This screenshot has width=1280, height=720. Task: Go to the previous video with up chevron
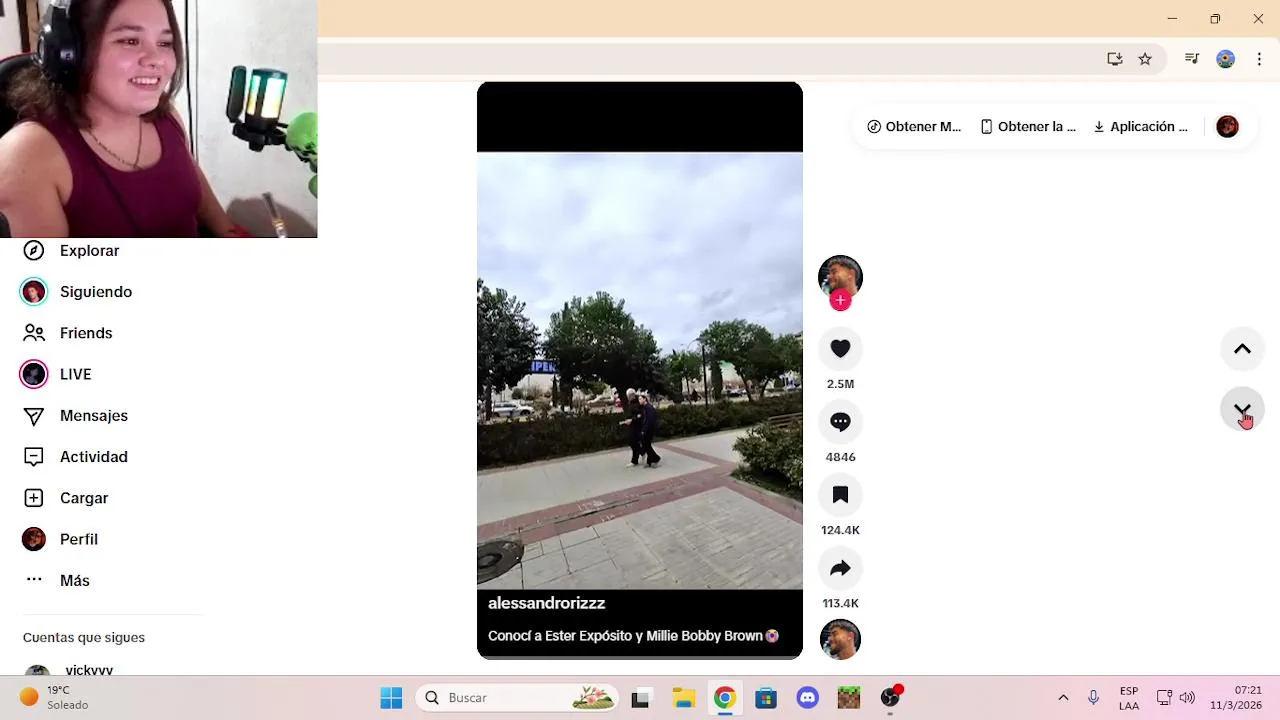point(1242,349)
